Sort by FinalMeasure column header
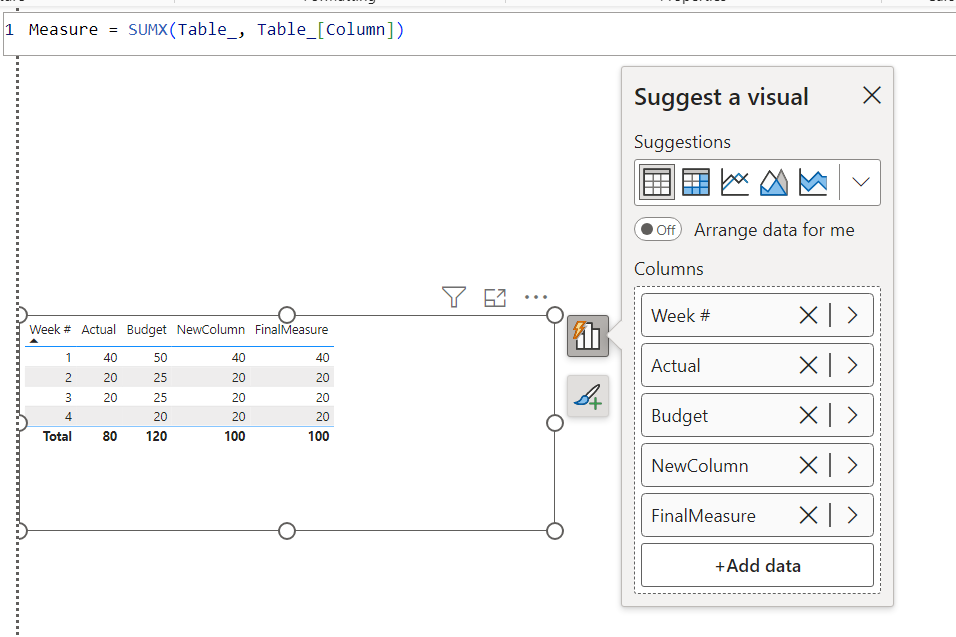Screen dimensions: 956x637 coord(291,329)
